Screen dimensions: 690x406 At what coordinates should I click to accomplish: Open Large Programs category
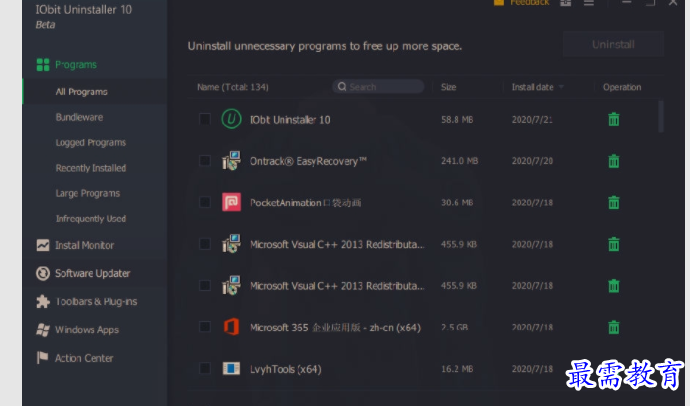pos(88,194)
